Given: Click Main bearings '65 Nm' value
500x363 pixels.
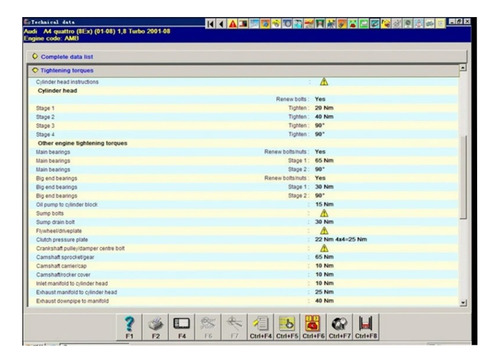Looking at the screenshot, I should pyautogui.click(x=324, y=161).
